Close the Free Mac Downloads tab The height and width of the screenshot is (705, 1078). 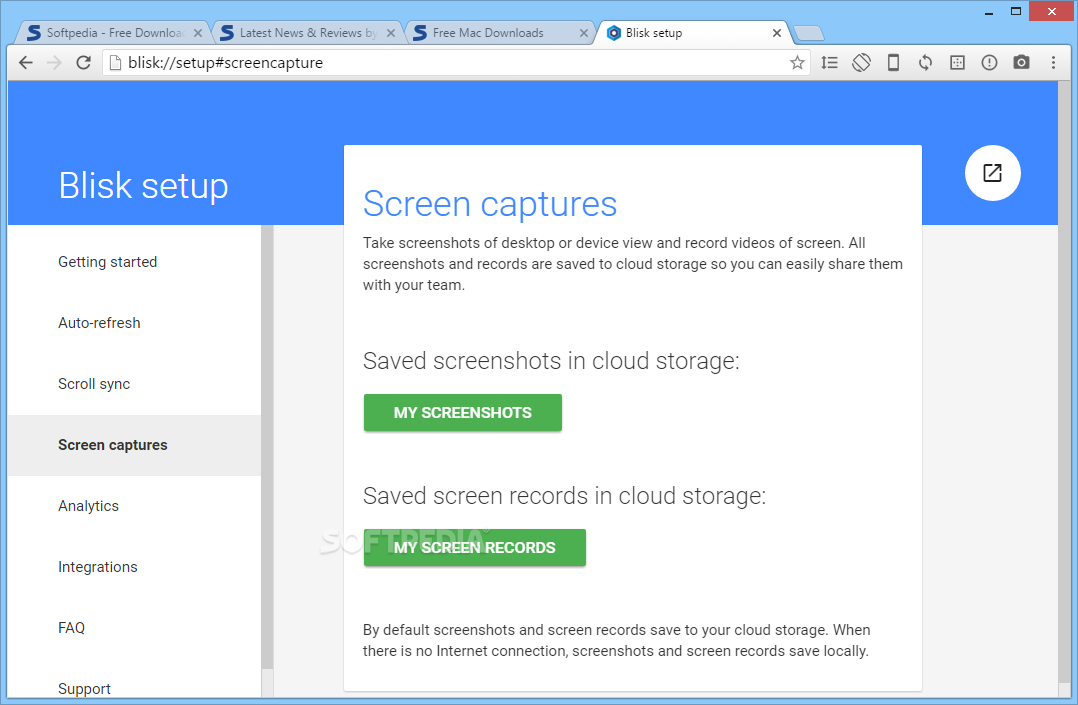[584, 33]
